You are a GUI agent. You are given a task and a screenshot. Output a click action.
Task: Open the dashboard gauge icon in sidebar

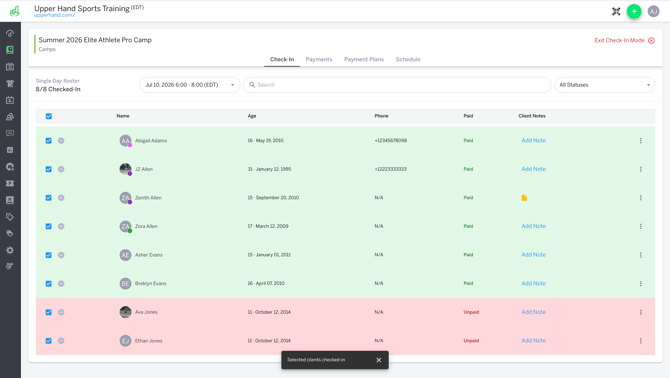(10, 33)
